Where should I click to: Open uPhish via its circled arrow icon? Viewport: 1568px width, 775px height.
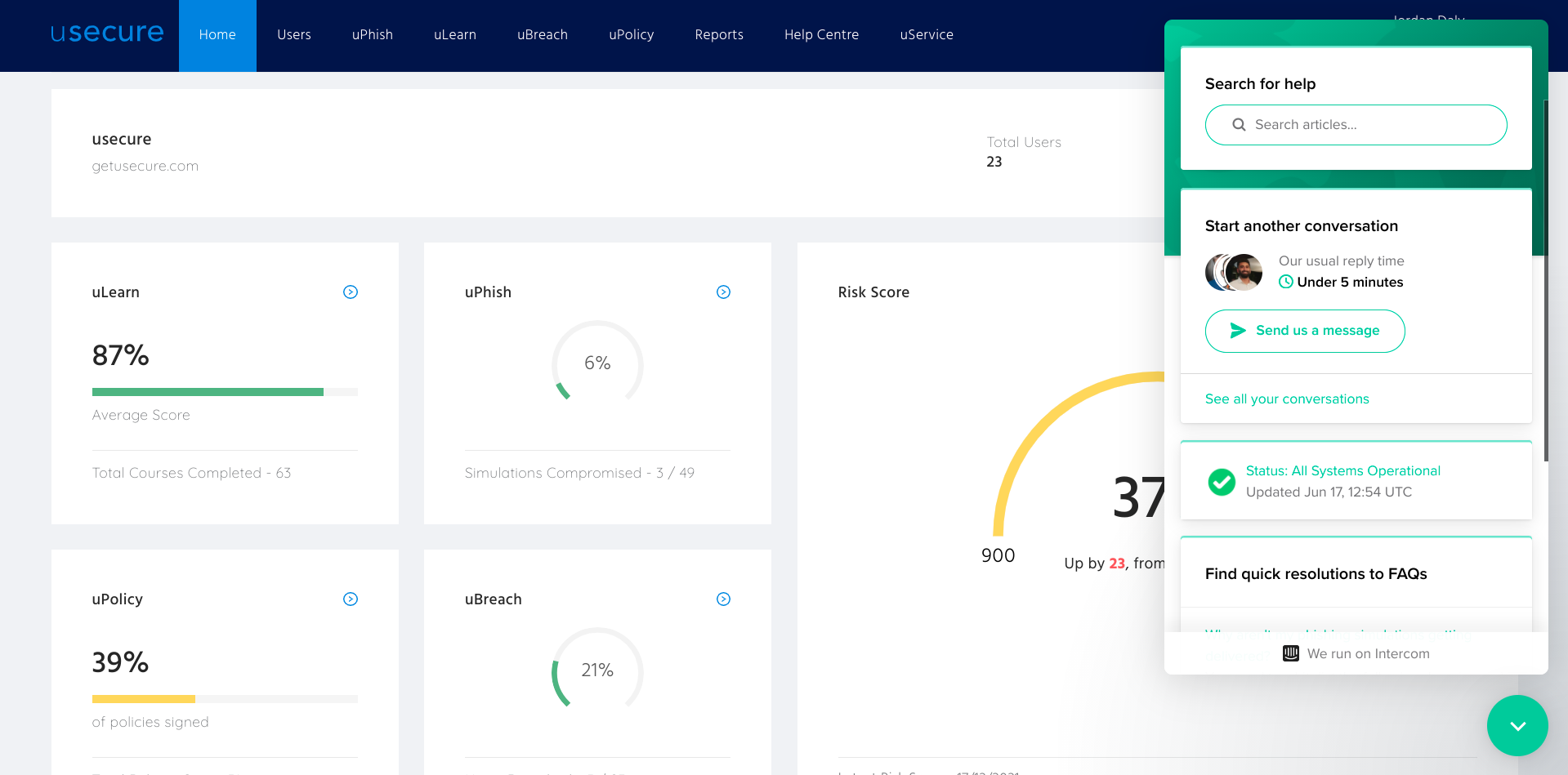click(723, 292)
